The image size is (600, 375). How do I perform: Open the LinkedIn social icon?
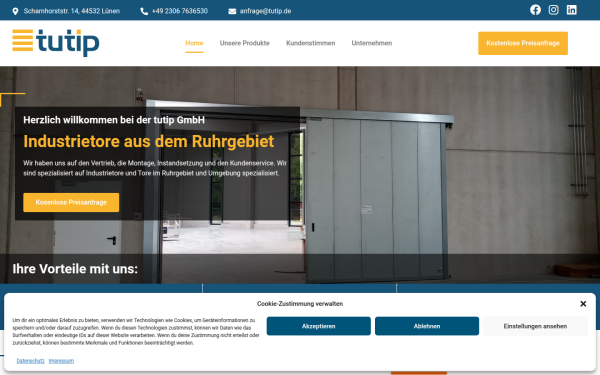coord(571,10)
